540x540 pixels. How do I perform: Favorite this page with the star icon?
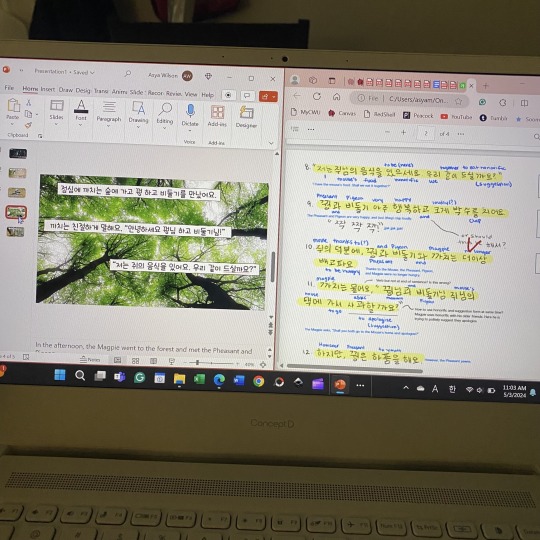[458, 101]
